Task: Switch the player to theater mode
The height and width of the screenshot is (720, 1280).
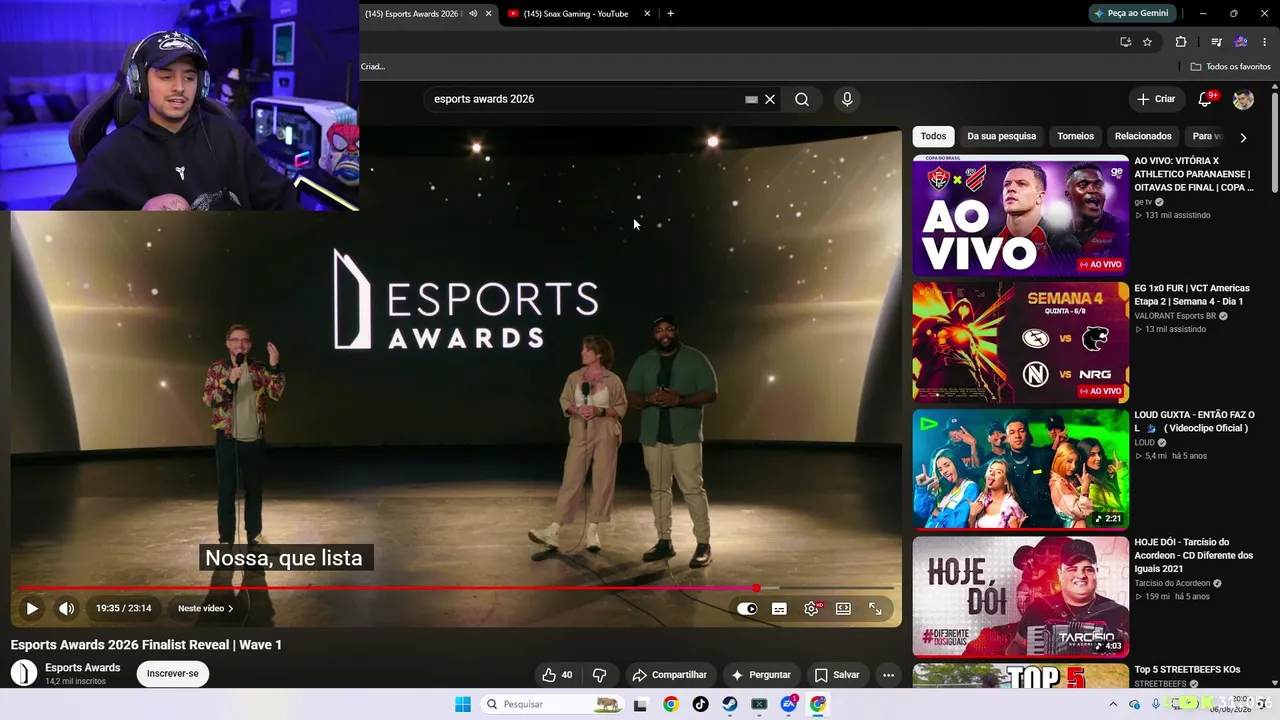Action: point(843,608)
